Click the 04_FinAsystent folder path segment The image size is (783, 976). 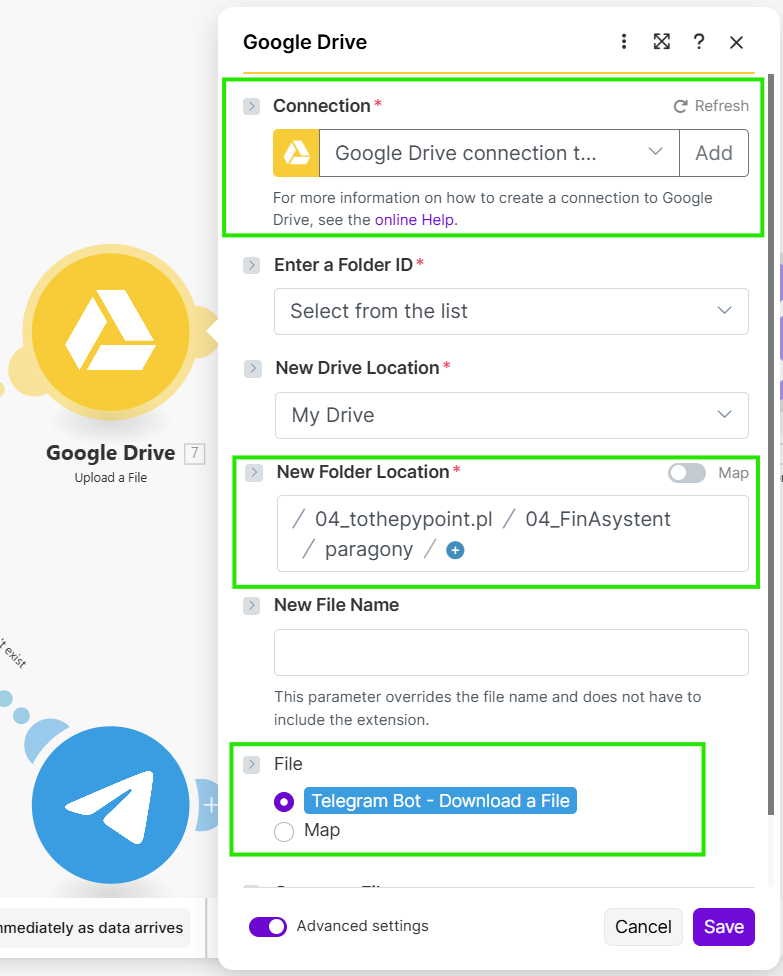point(598,519)
